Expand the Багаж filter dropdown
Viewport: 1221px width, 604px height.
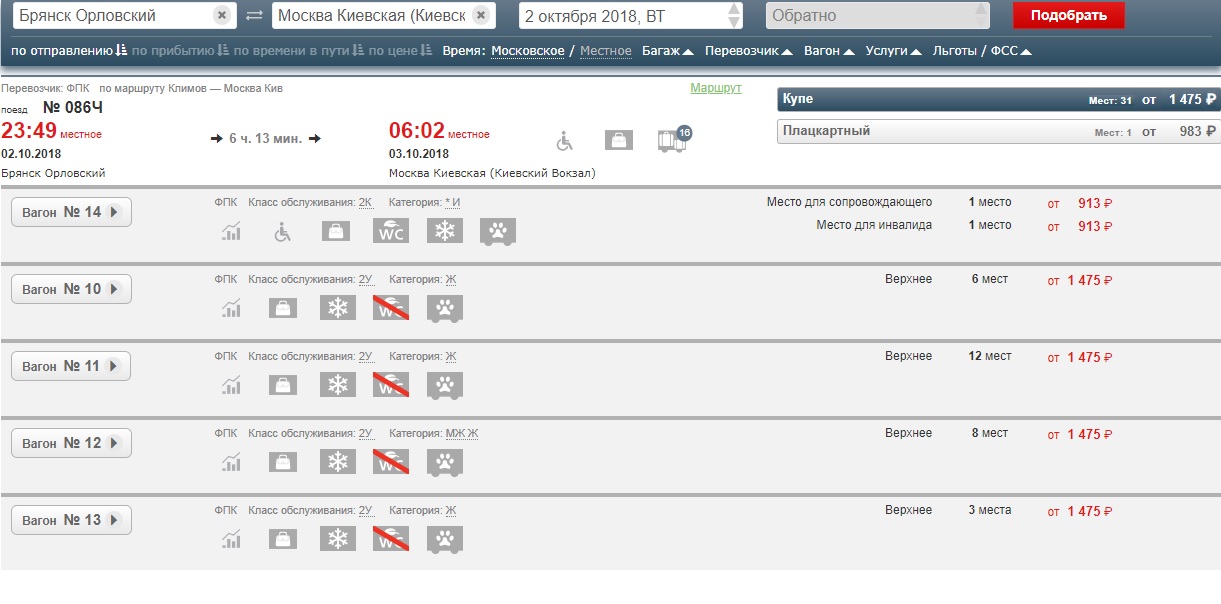pyautogui.click(x=667, y=50)
